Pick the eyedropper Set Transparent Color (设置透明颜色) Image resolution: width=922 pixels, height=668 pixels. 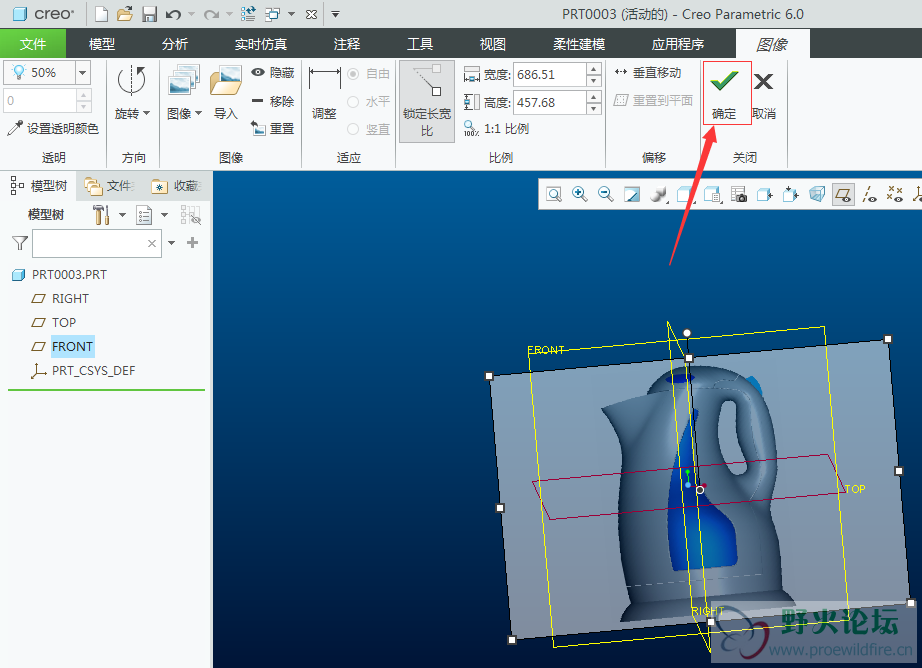[53, 128]
